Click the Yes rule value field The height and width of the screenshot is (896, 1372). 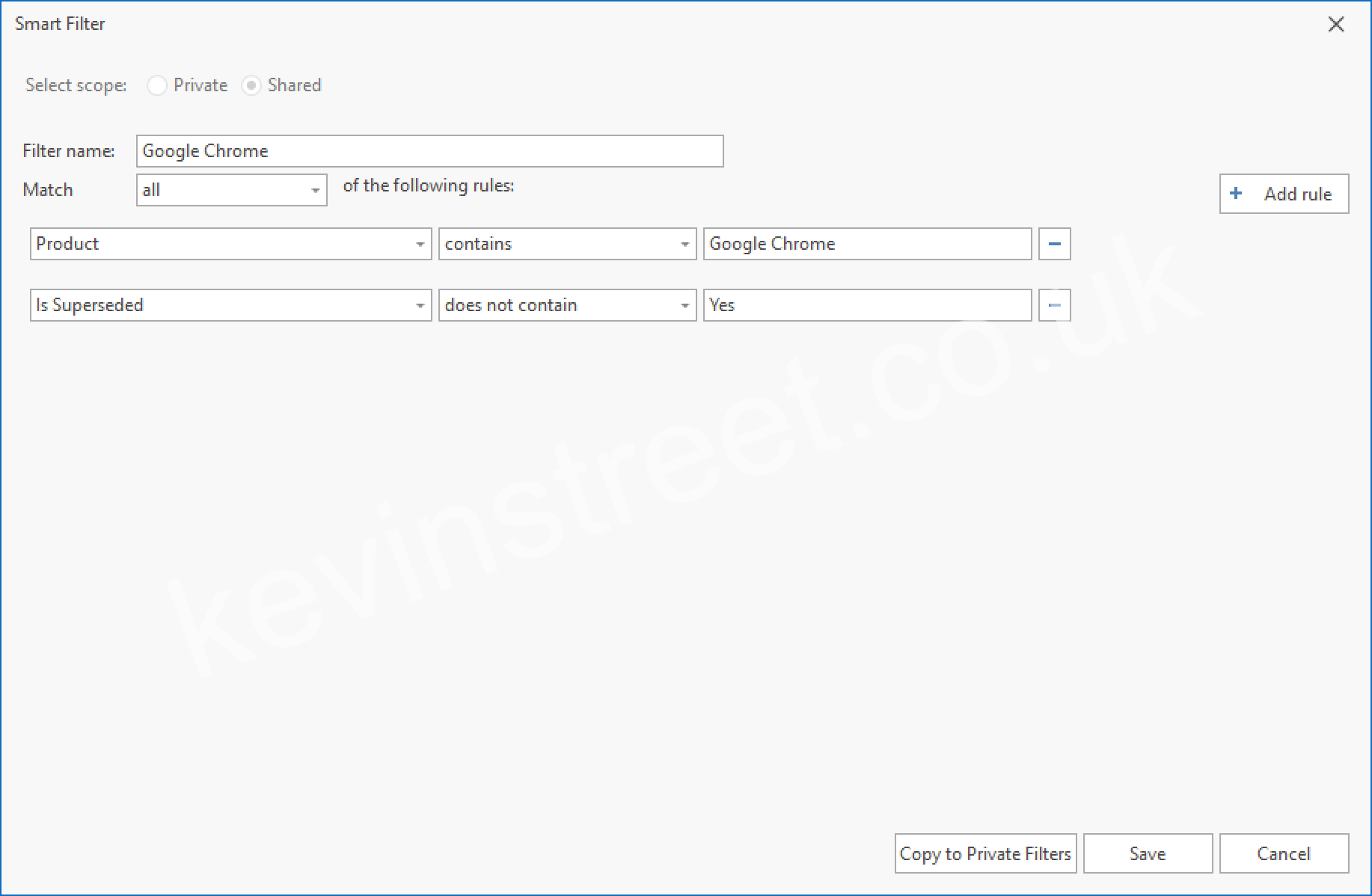pyautogui.click(x=866, y=305)
